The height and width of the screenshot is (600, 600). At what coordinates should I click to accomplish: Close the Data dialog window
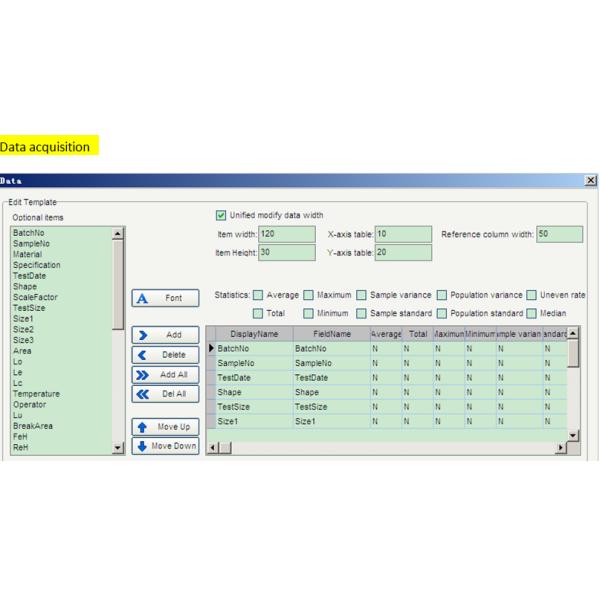coord(591,180)
